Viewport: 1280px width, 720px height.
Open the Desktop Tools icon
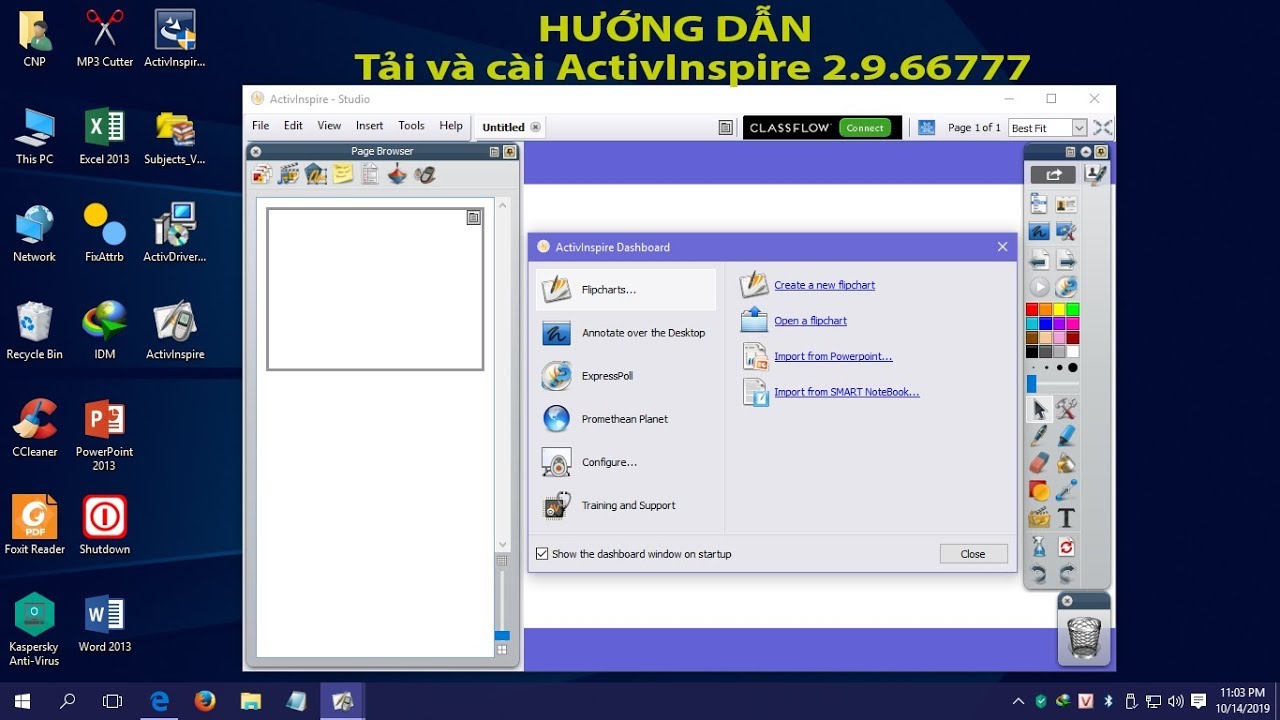click(1067, 231)
